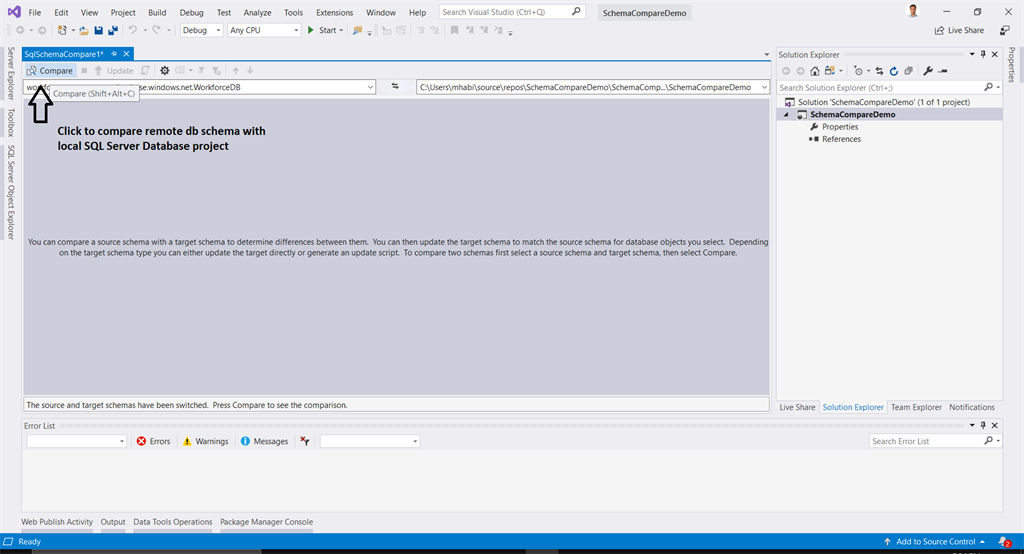Click Properties wrench icon in Solution Explorer toolbar
Image resolution: width=1024 pixels, height=554 pixels.
(928, 71)
